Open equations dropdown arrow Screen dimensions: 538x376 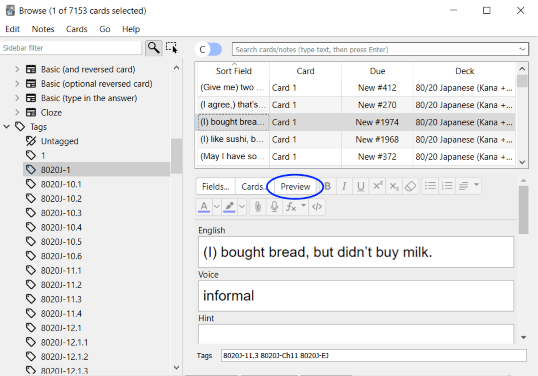point(303,205)
